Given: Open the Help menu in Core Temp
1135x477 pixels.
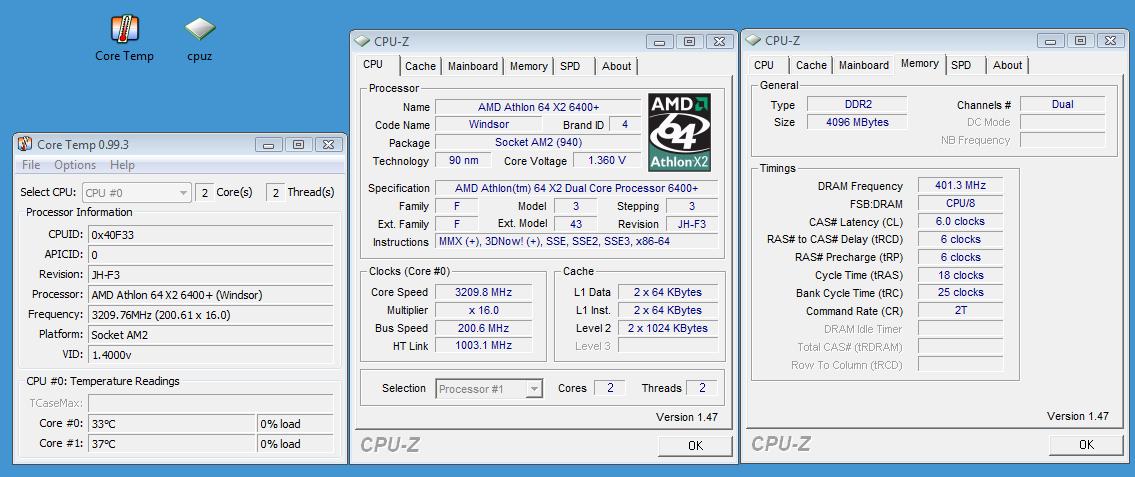Looking at the screenshot, I should [x=122, y=165].
